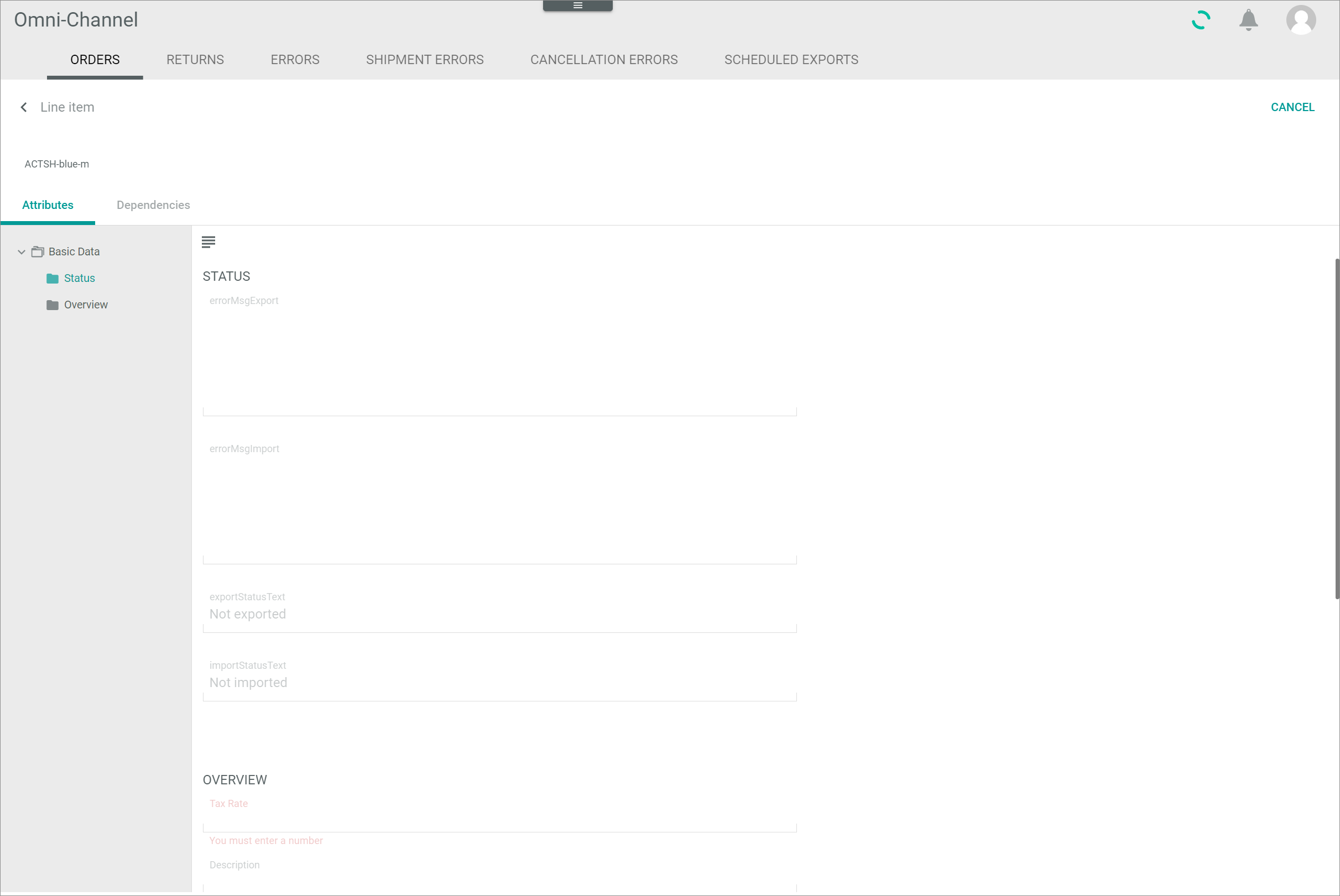This screenshot has width=1340, height=896.
Task: Click the Tax Rate input field
Action: 499,814
